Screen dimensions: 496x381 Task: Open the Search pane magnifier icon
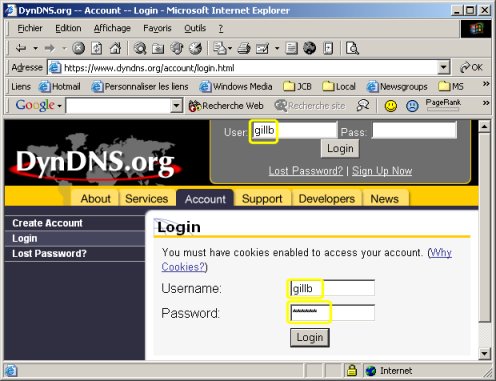tap(140, 49)
